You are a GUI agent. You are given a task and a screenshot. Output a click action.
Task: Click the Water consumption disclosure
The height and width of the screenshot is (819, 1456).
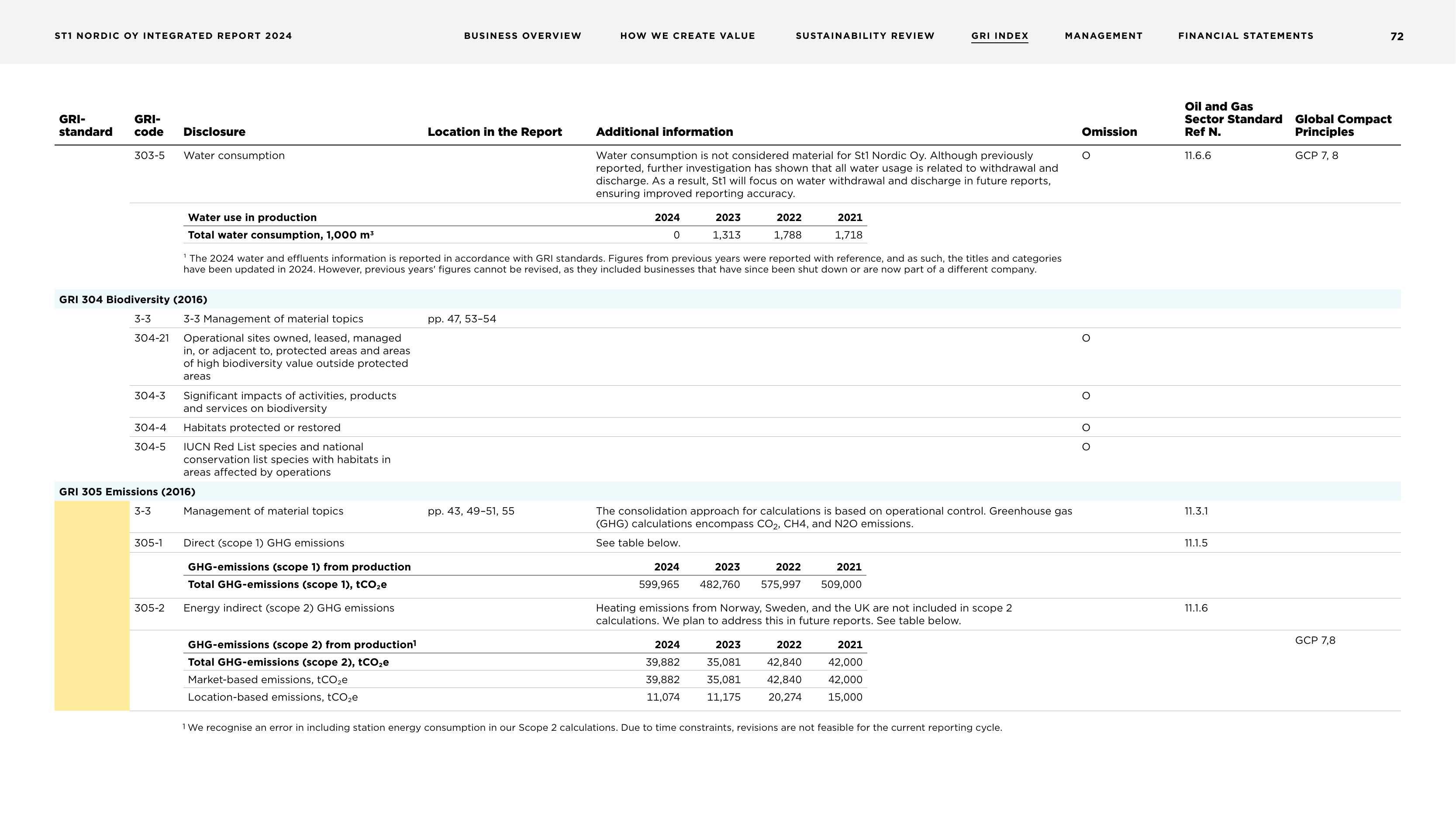point(234,156)
